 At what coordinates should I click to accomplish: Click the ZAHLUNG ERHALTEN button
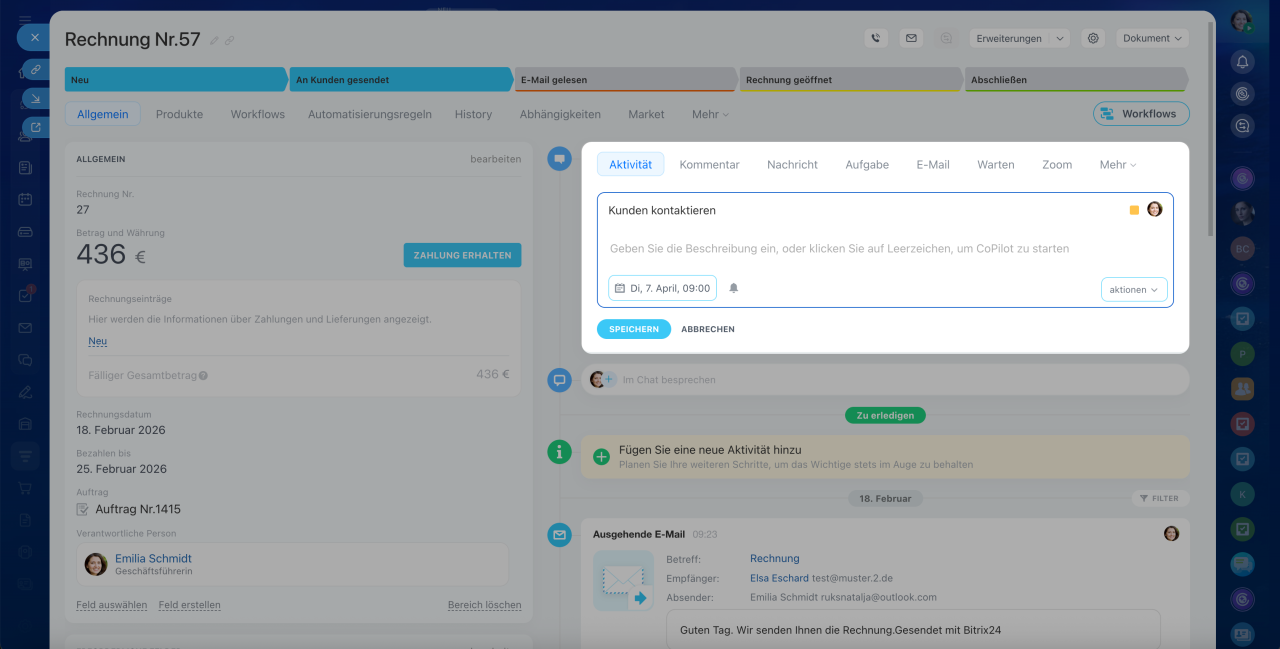462,255
